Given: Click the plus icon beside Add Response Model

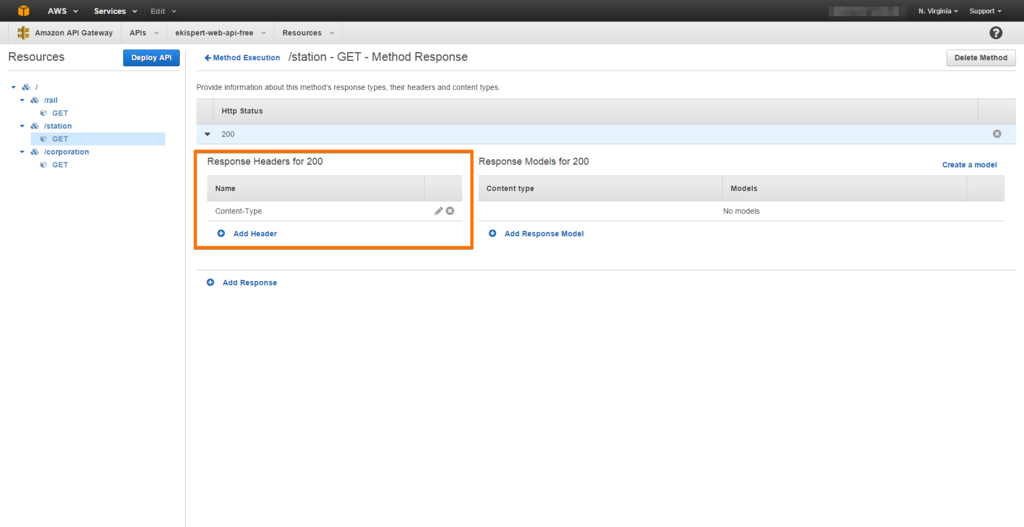Looking at the screenshot, I should click(492, 233).
